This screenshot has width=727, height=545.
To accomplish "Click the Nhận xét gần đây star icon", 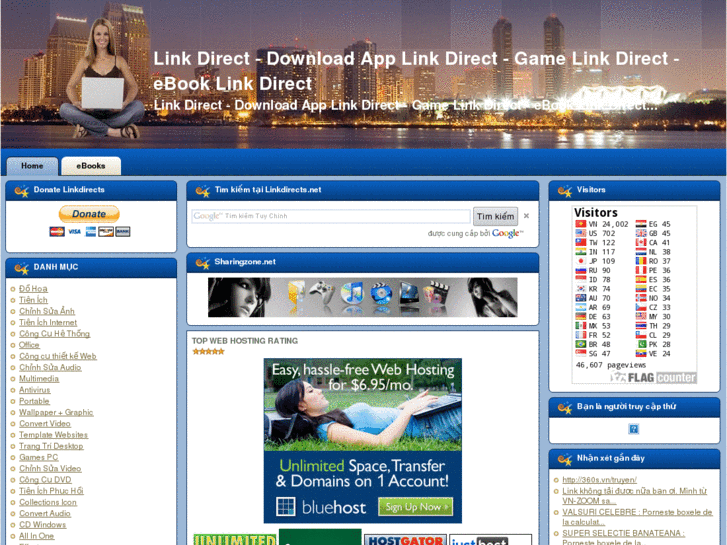I will 565,459.
